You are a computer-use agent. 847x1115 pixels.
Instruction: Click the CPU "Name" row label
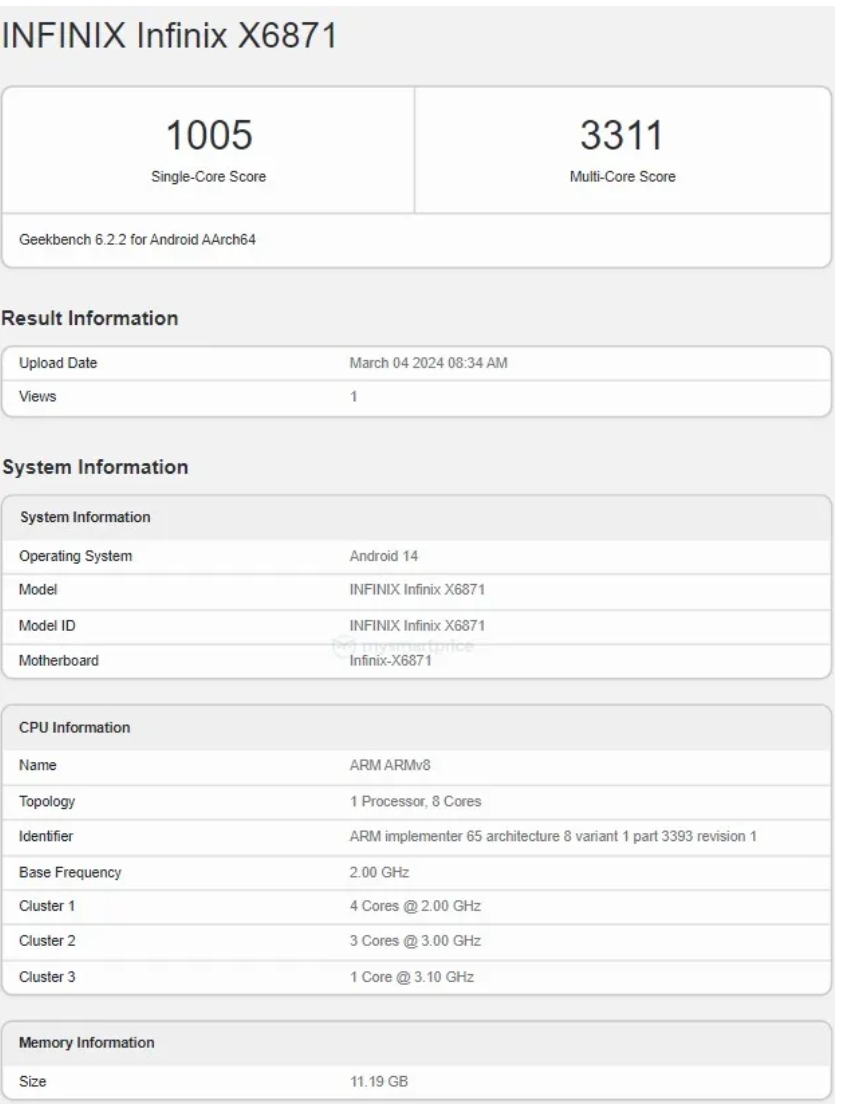point(38,765)
